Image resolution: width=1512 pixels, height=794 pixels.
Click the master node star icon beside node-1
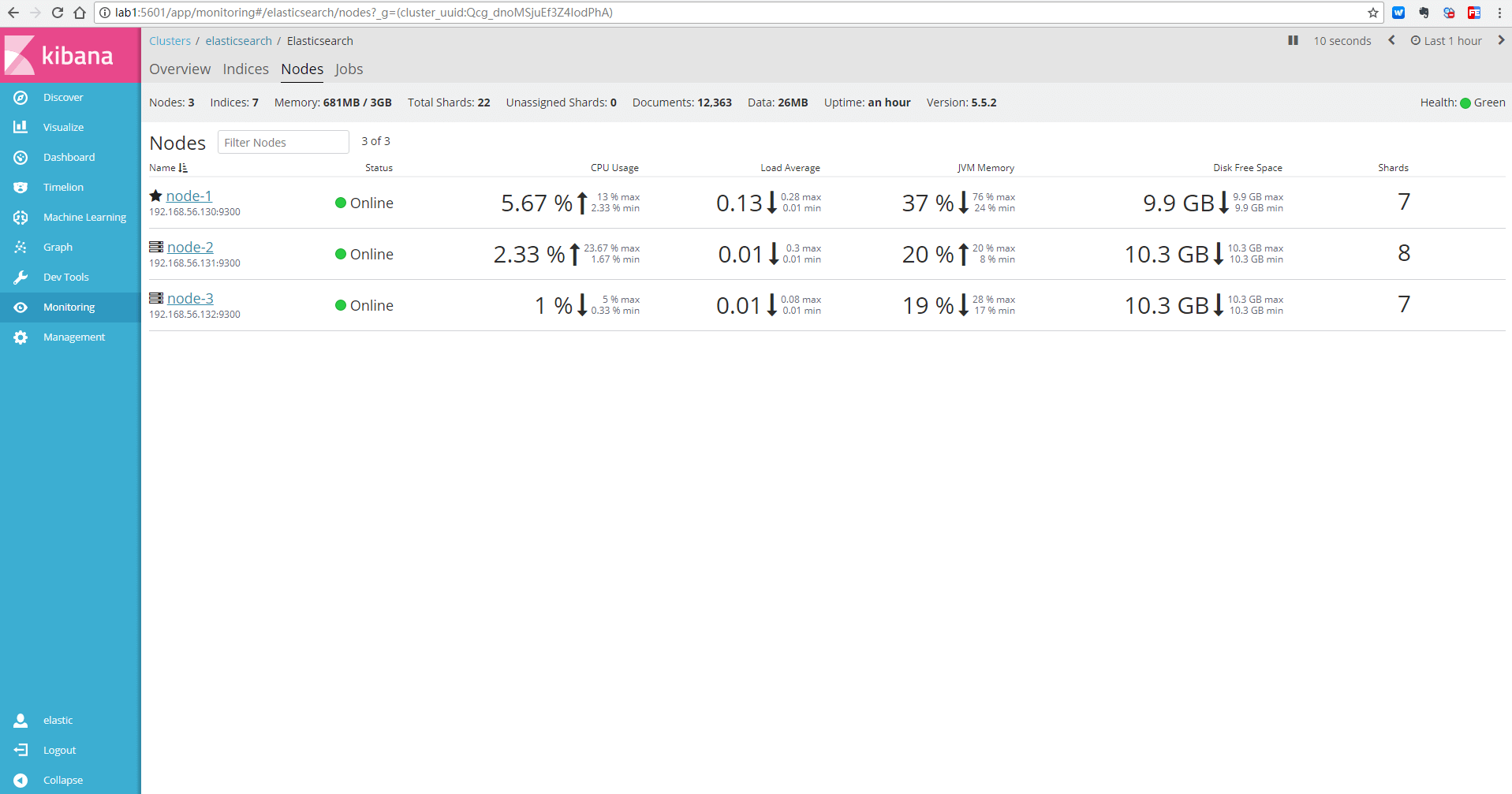click(x=156, y=196)
